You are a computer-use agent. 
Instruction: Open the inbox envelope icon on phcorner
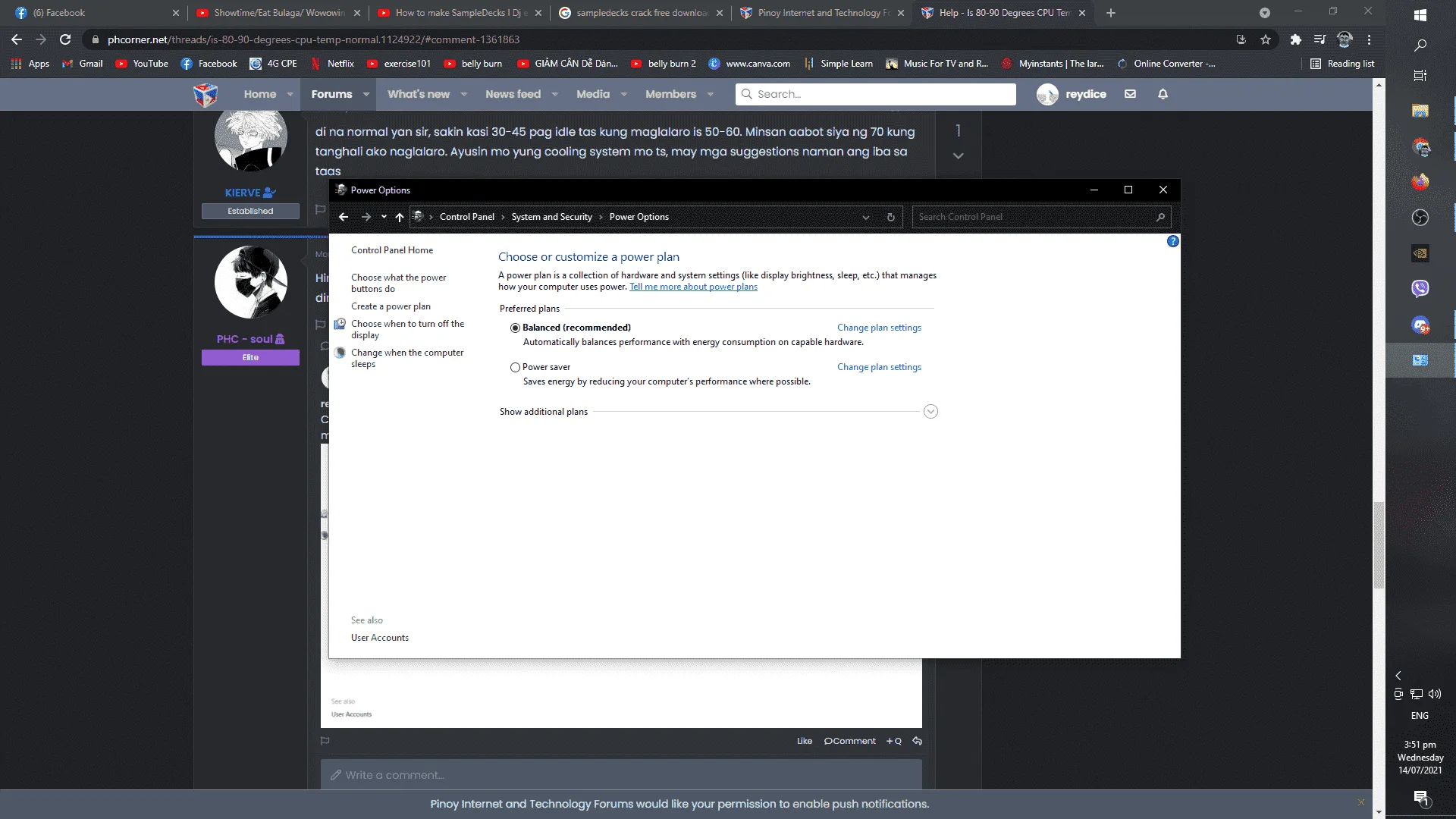coord(1130,94)
